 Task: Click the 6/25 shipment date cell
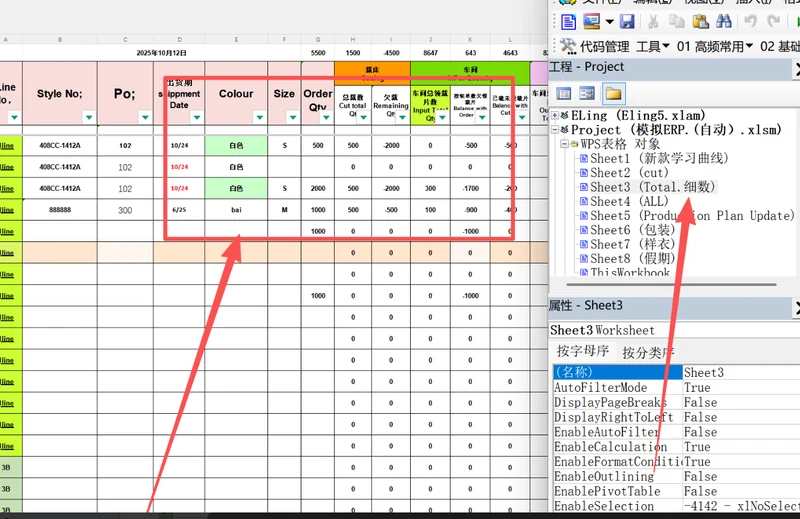coord(179,210)
